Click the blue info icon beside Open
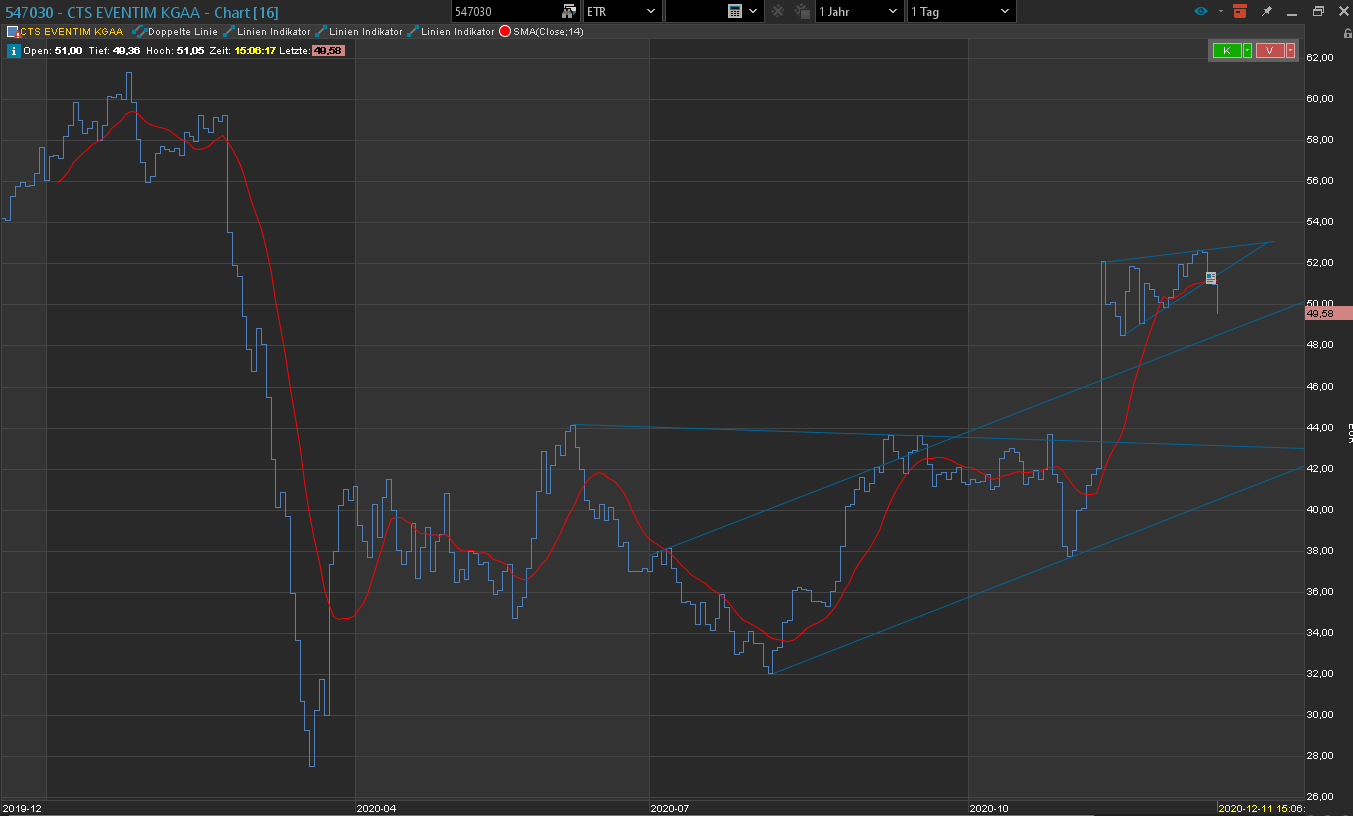 [13, 50]
